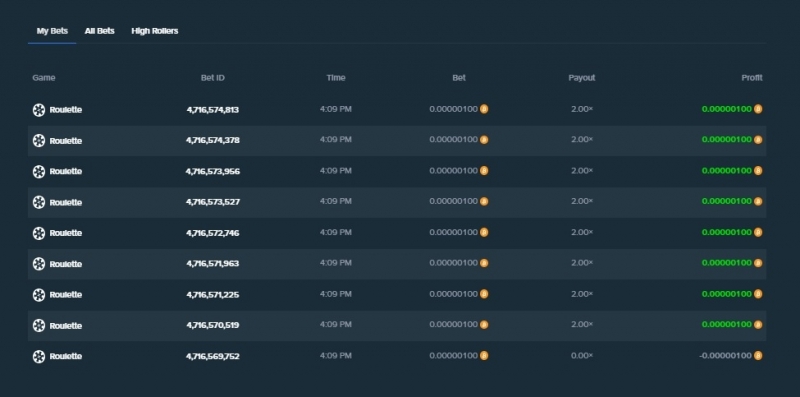Open bet ID 4,716,571,963

click(x=213, y=264)
